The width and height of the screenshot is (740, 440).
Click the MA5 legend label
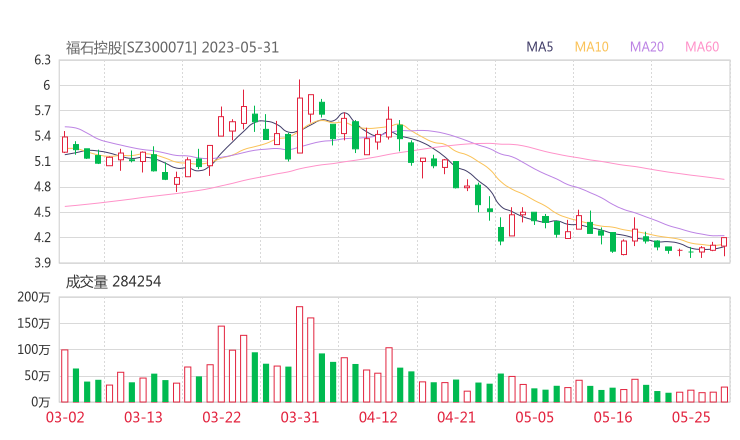click(x=539, y=47)
